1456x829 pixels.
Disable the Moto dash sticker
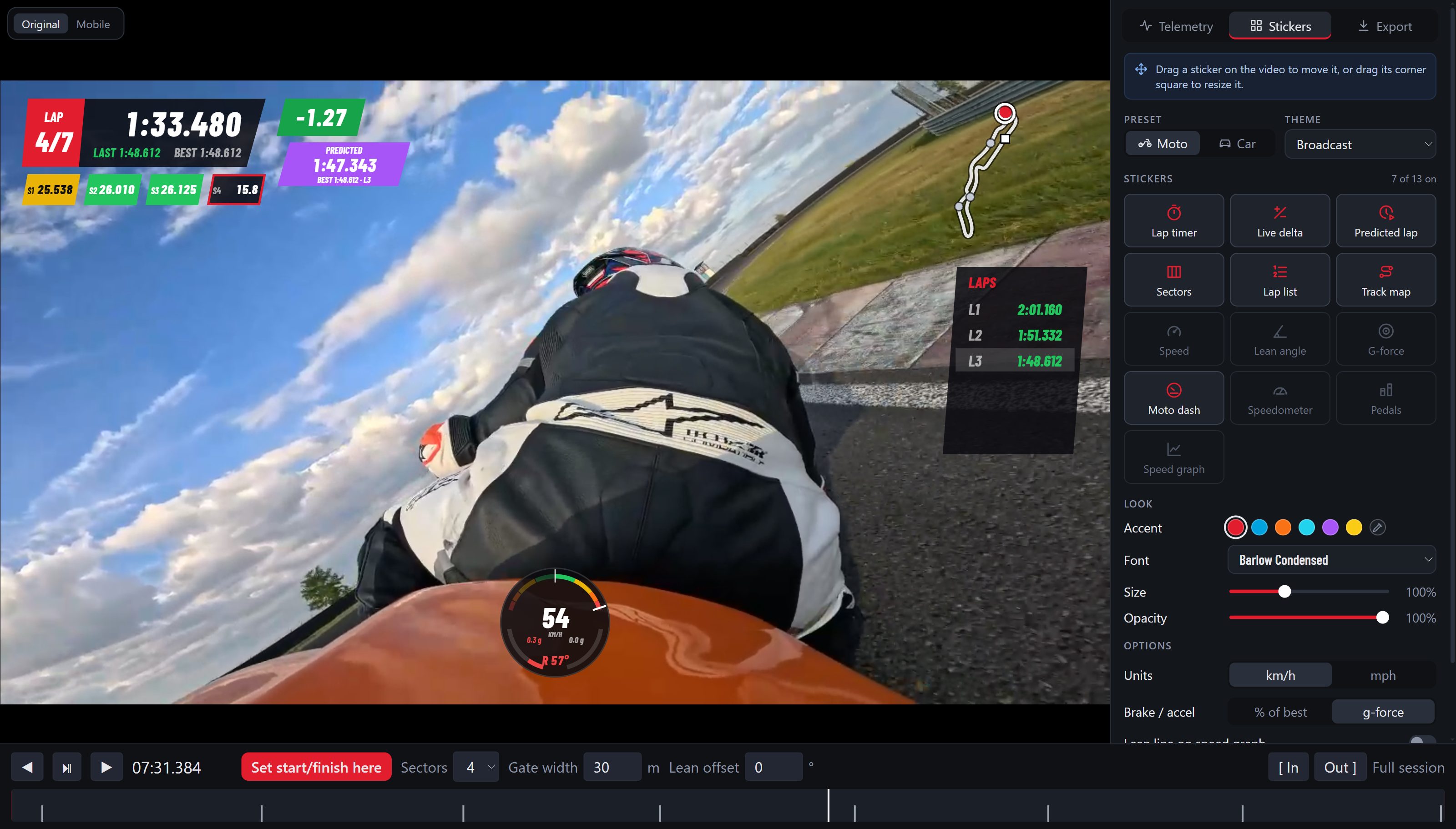[1173, 398]
